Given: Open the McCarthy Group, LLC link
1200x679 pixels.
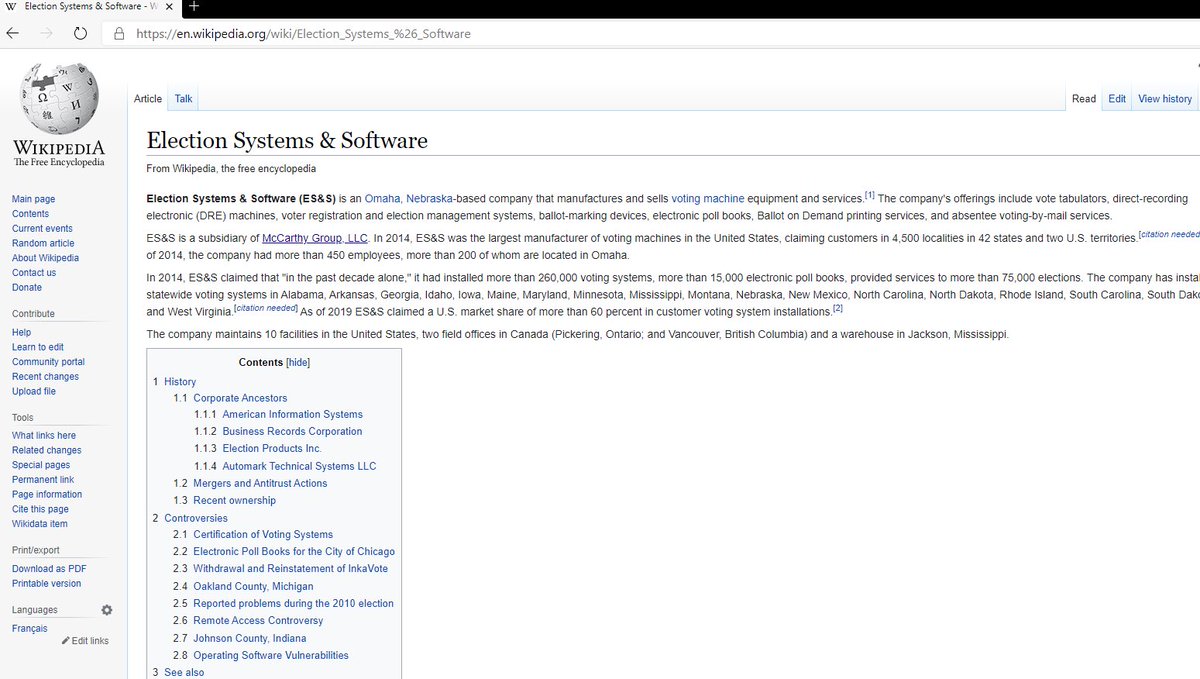Looking at the screenshot, I should tap(315, 238).
